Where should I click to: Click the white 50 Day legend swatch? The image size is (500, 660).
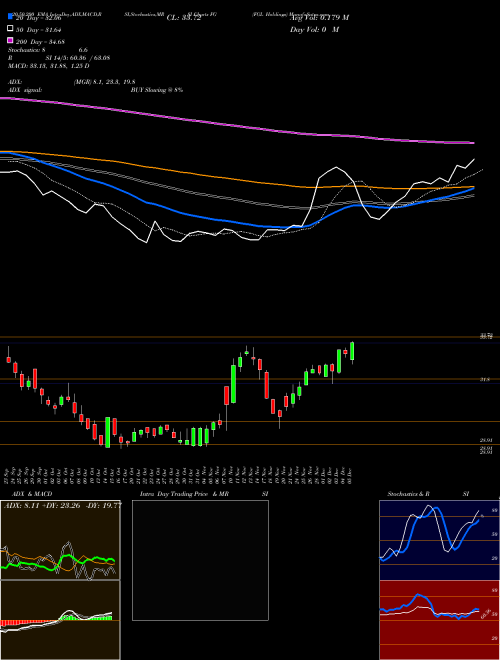(x=10, y=29)
